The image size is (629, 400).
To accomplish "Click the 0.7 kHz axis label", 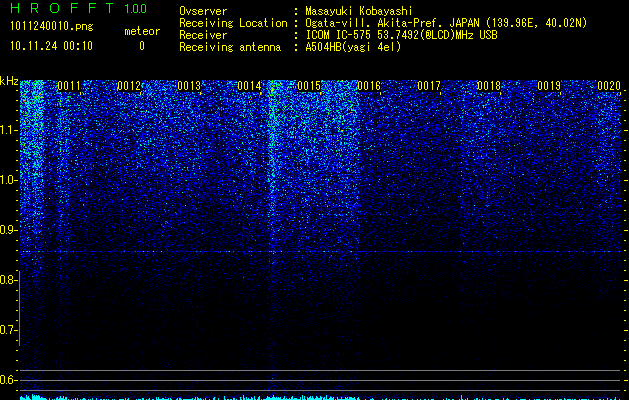I will click(x=8, y=330).
